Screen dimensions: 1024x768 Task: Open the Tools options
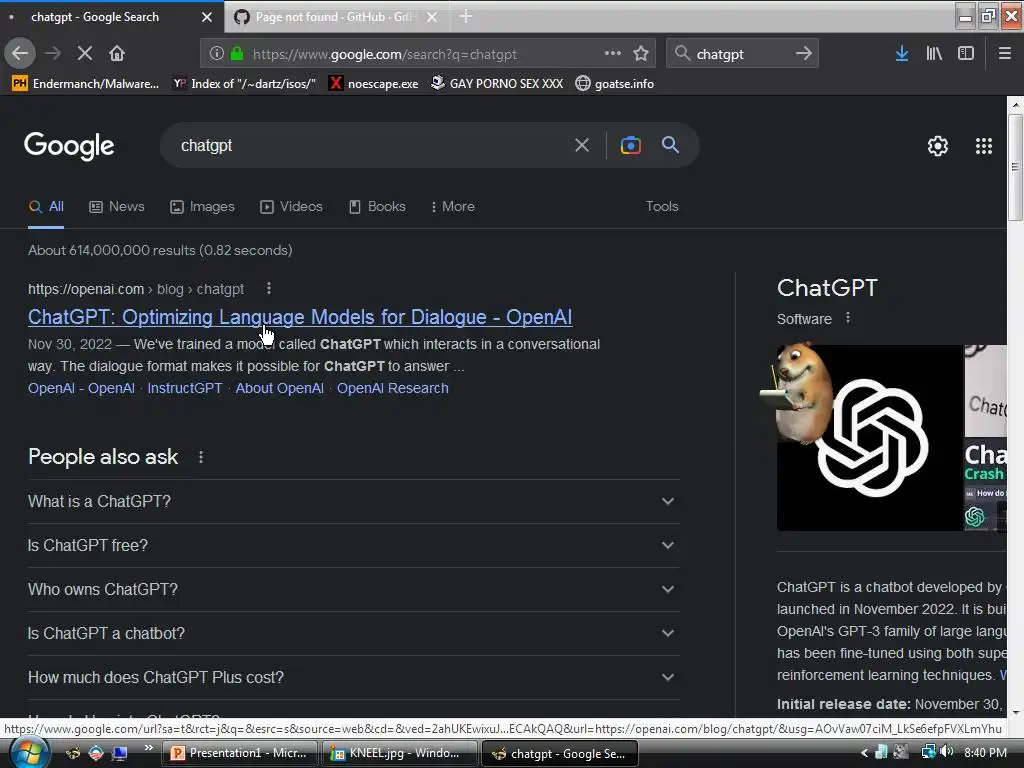(662, 206)
